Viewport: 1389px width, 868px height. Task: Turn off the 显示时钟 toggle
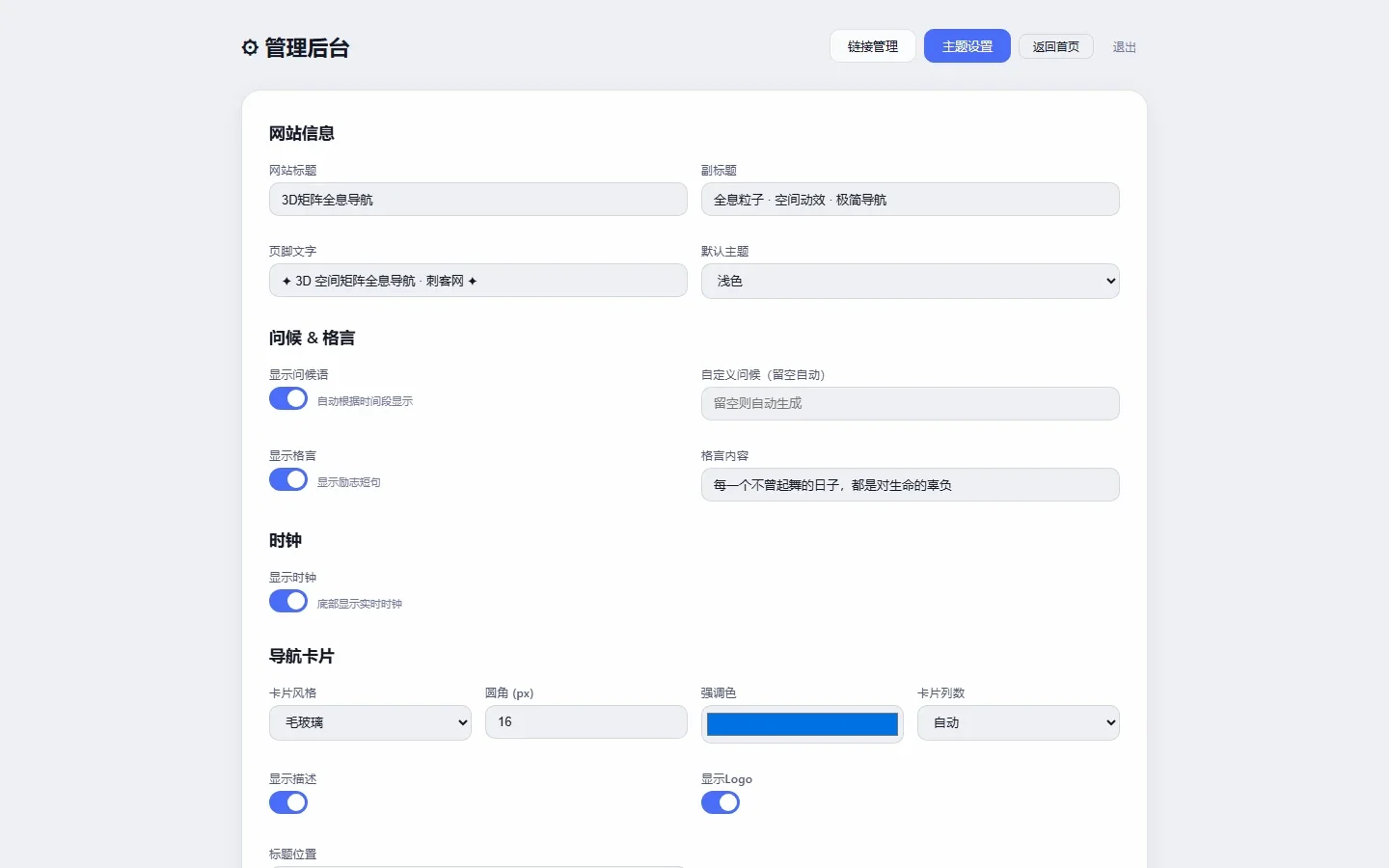[288, 601]
